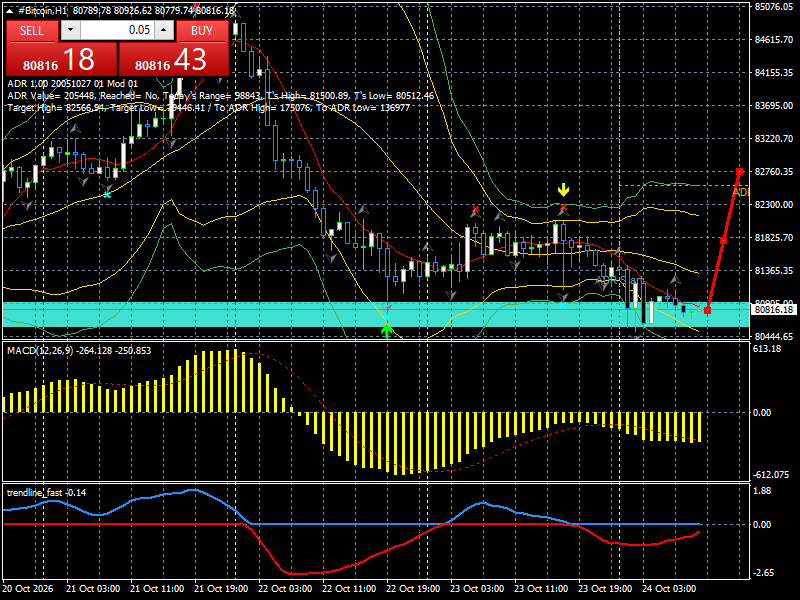Click the 80444.65 price scale label
Viewport: 800px width, 600px height.
[773, 336]
